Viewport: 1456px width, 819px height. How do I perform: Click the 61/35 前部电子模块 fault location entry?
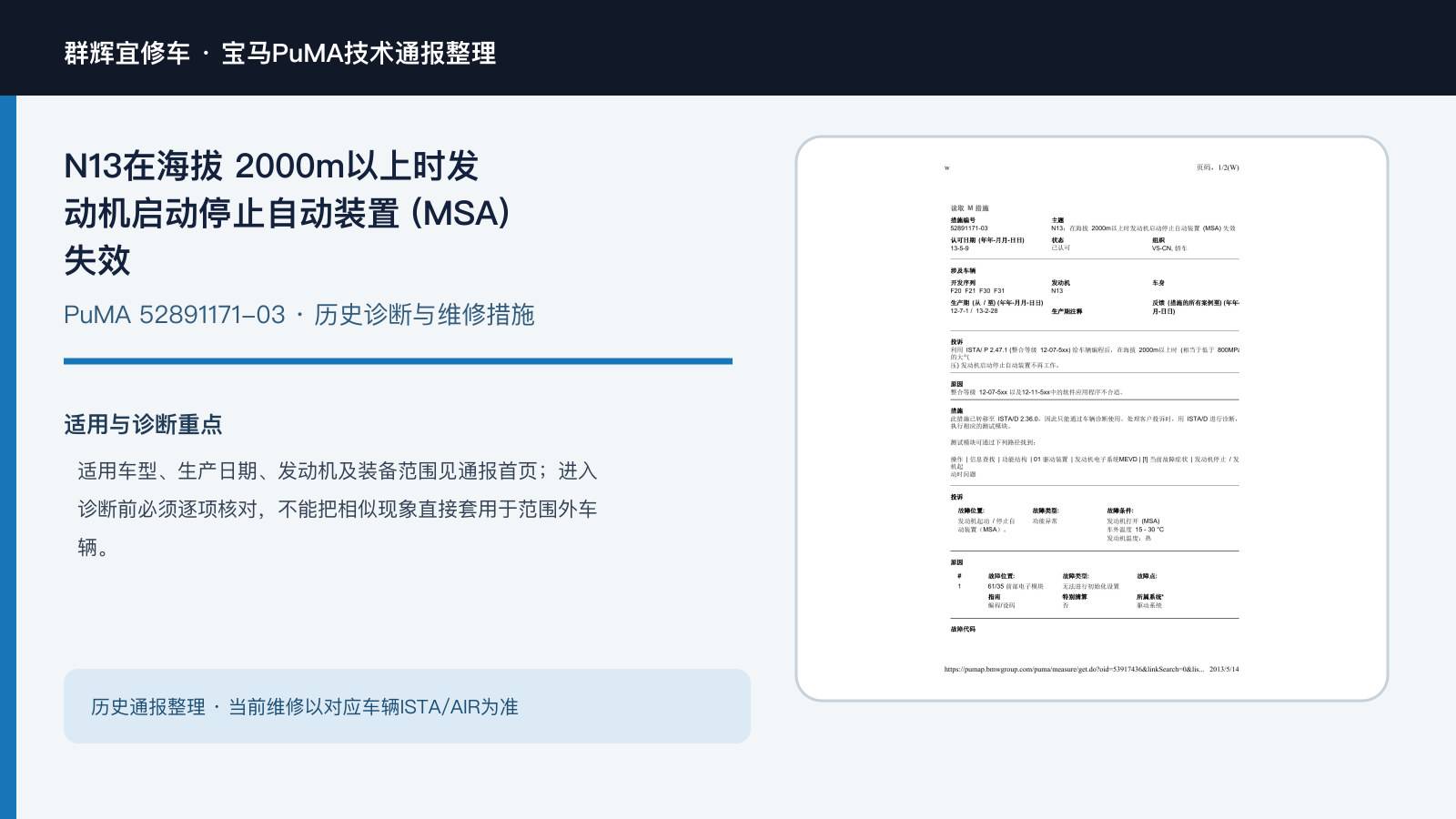click(1016, 586)
